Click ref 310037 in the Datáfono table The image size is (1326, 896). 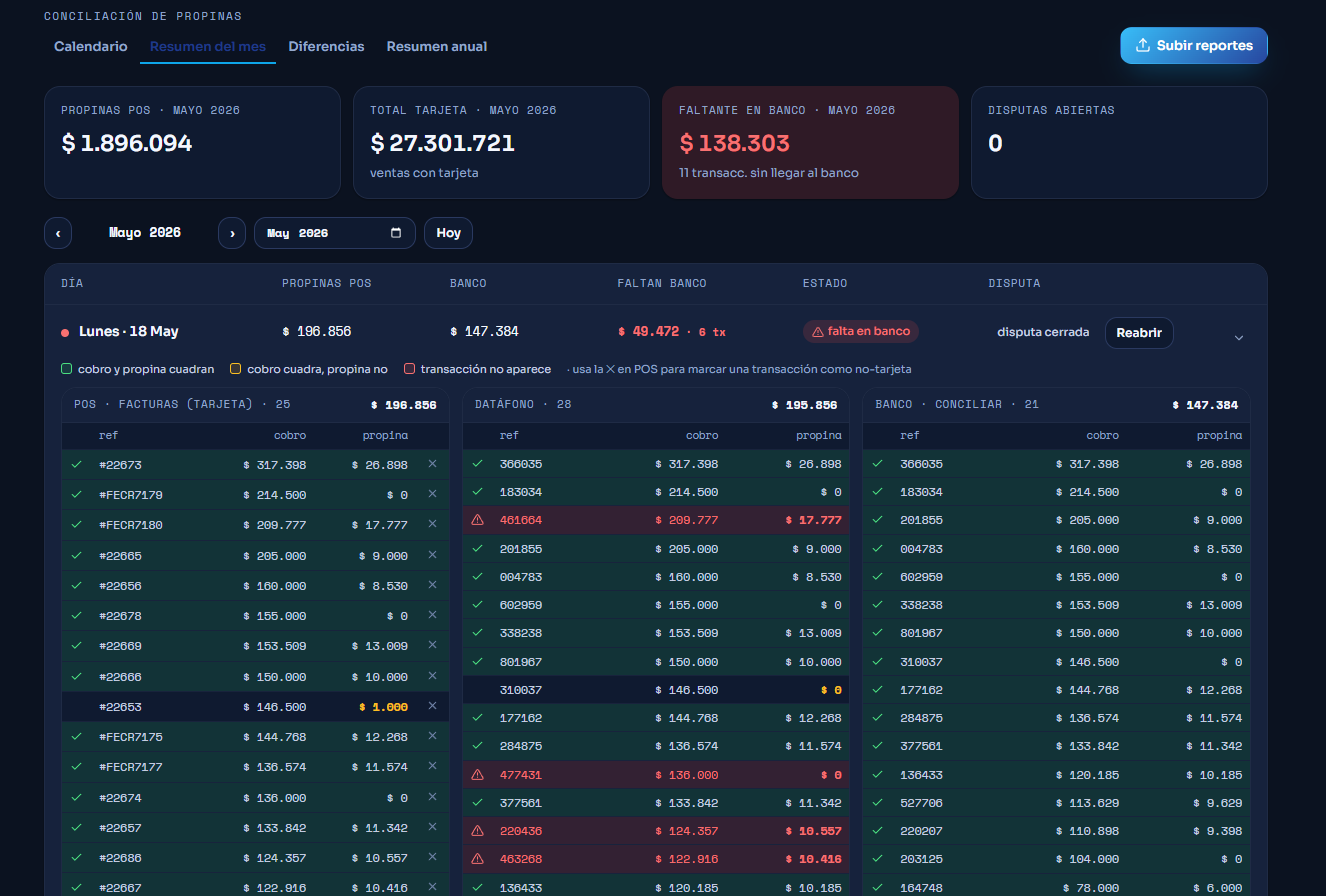[521, 690]
